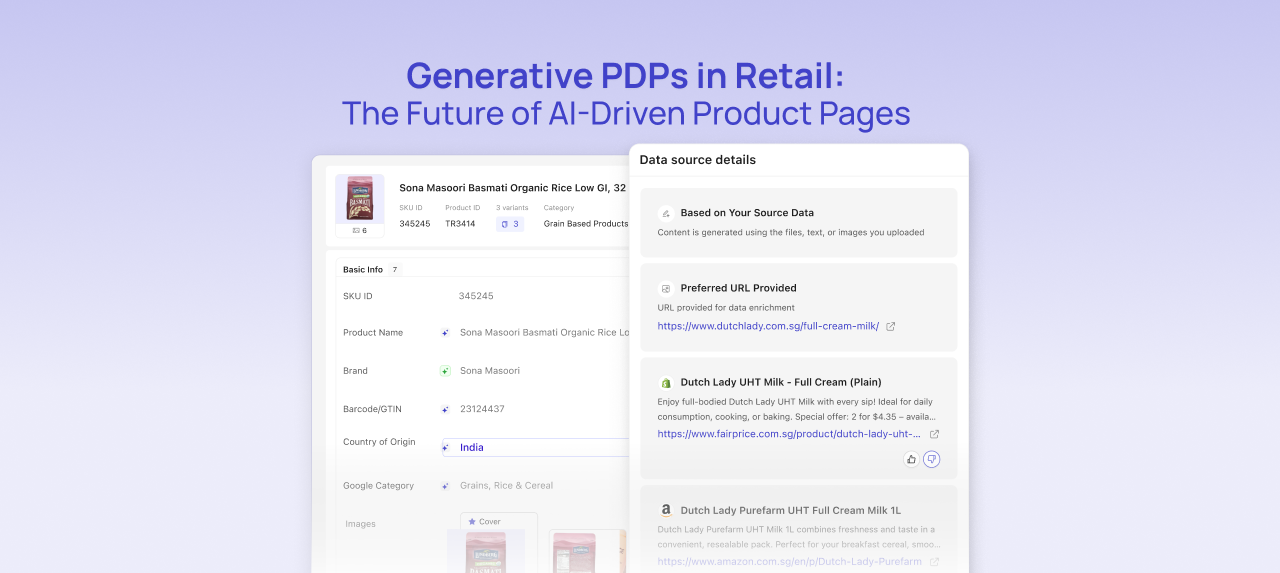The image size is (1280, 573).
Task: Click the Preferred URL Provided icon
Action: (666, 288)
